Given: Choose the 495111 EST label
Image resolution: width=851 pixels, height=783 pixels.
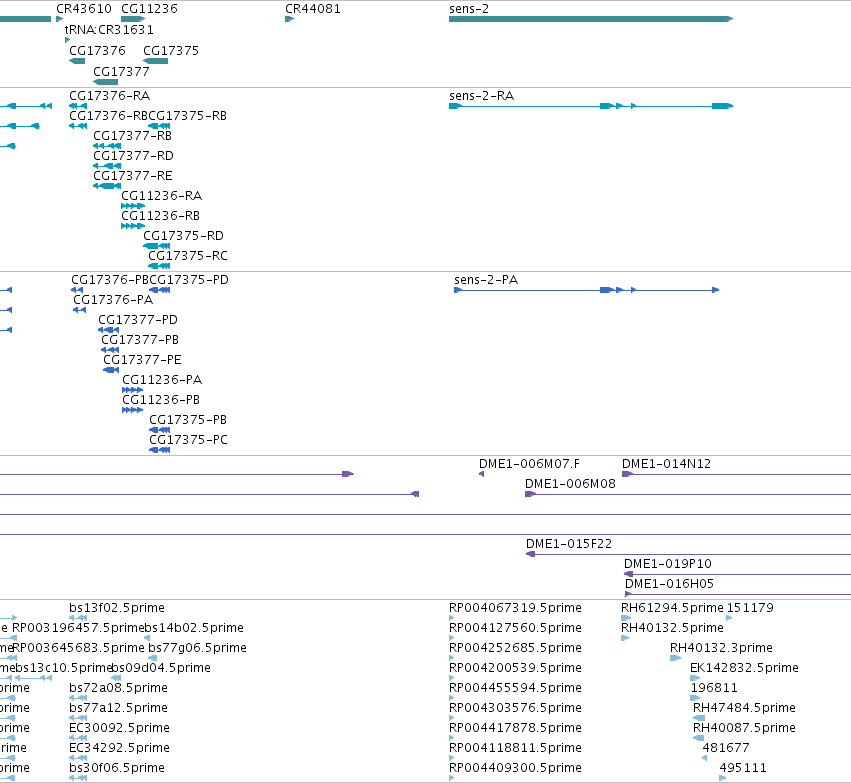Looking at the screenshot, I should point(743,768).
